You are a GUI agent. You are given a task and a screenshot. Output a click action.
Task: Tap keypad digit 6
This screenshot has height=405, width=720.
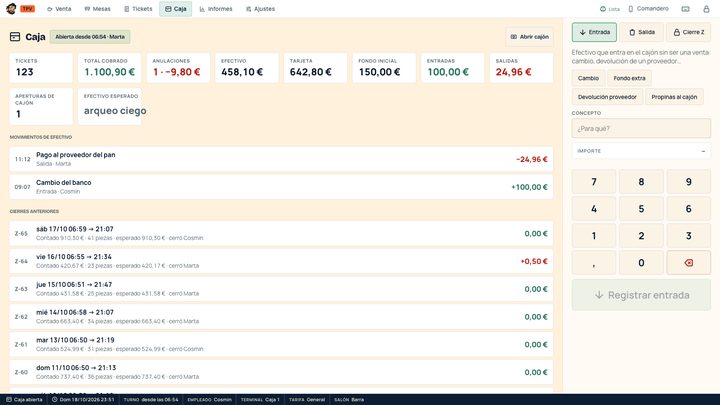[688, 209]
